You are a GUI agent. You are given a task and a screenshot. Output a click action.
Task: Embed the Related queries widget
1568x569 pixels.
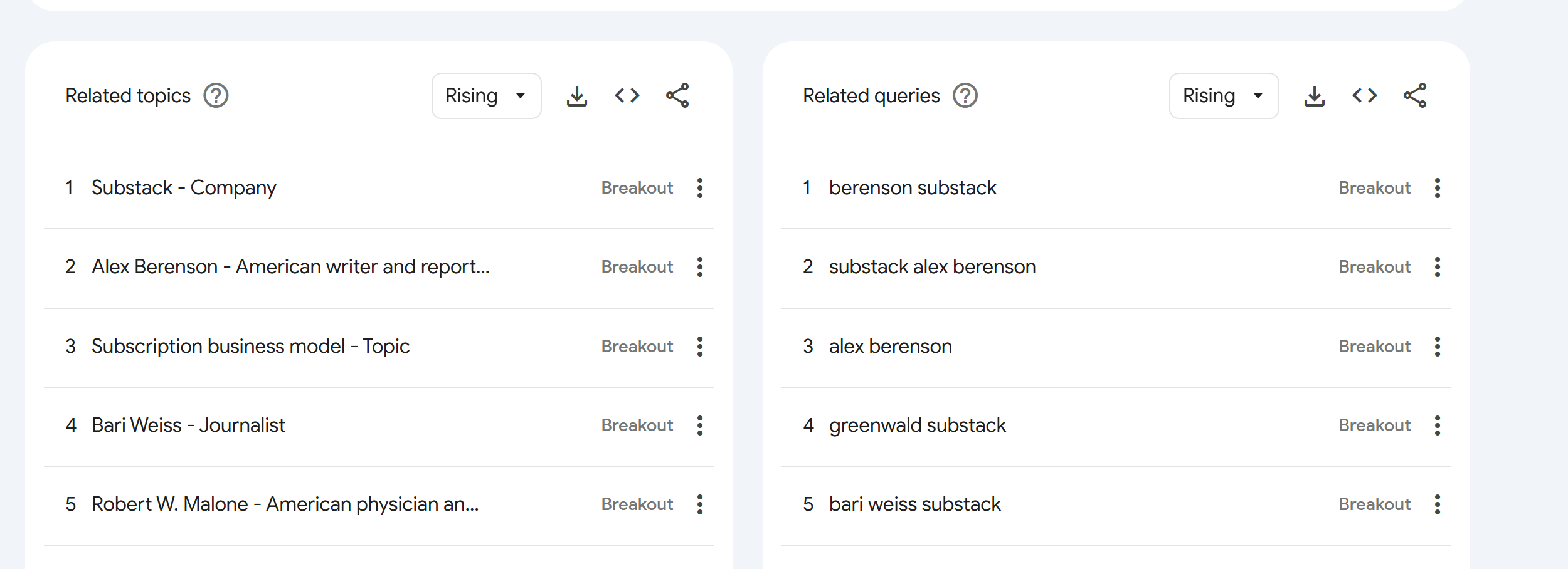(1365, 96)
